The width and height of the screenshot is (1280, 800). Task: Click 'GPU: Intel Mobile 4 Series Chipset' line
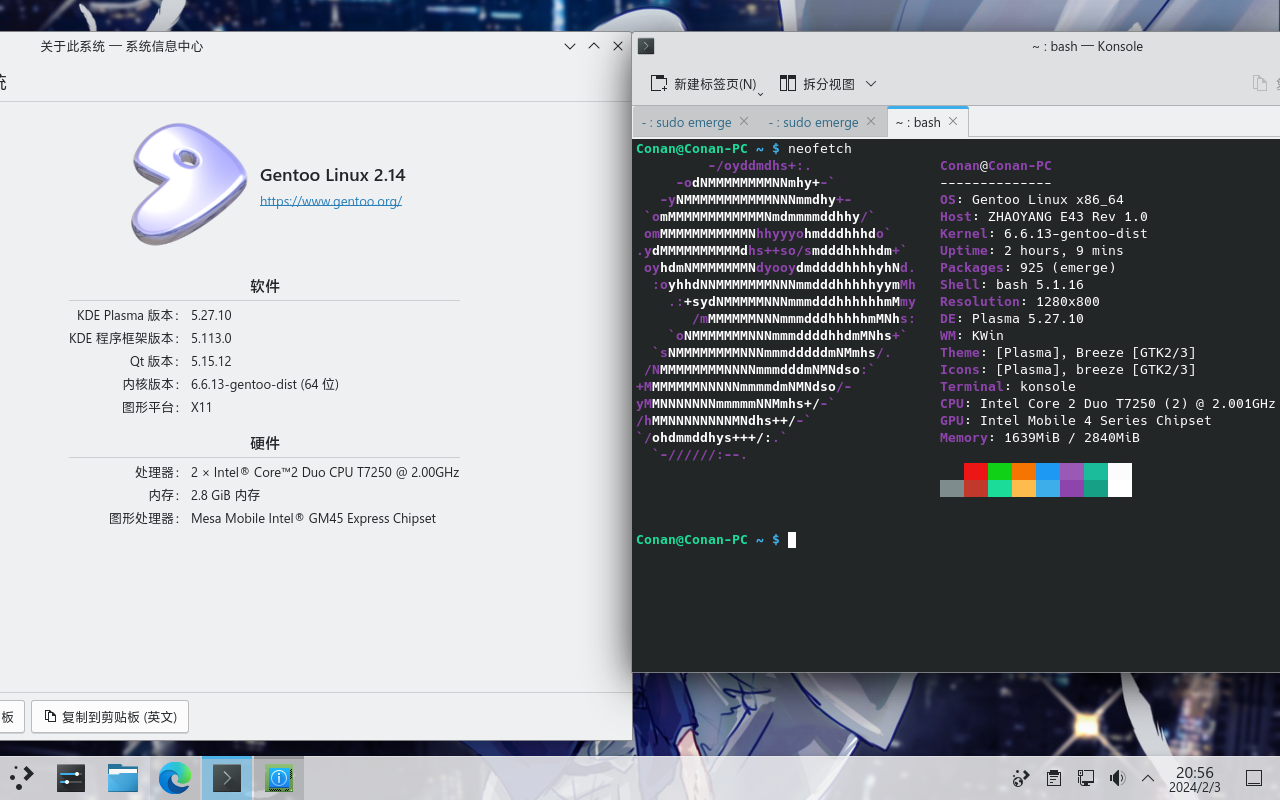click(1076, 421)
